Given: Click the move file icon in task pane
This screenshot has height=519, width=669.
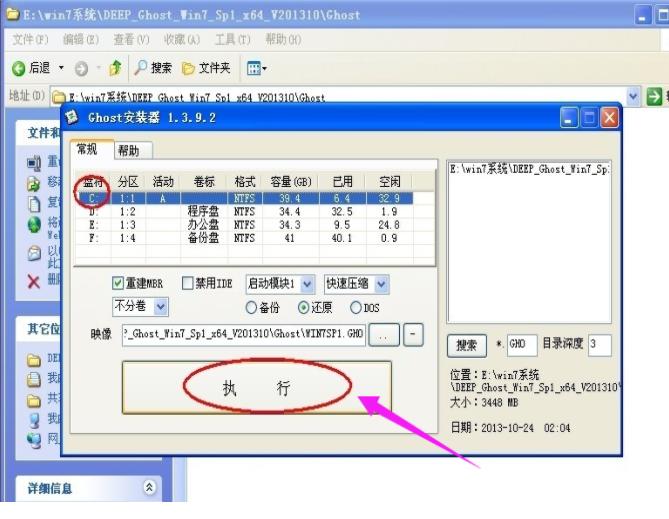Looking at the screenshot, I should 34,184.
